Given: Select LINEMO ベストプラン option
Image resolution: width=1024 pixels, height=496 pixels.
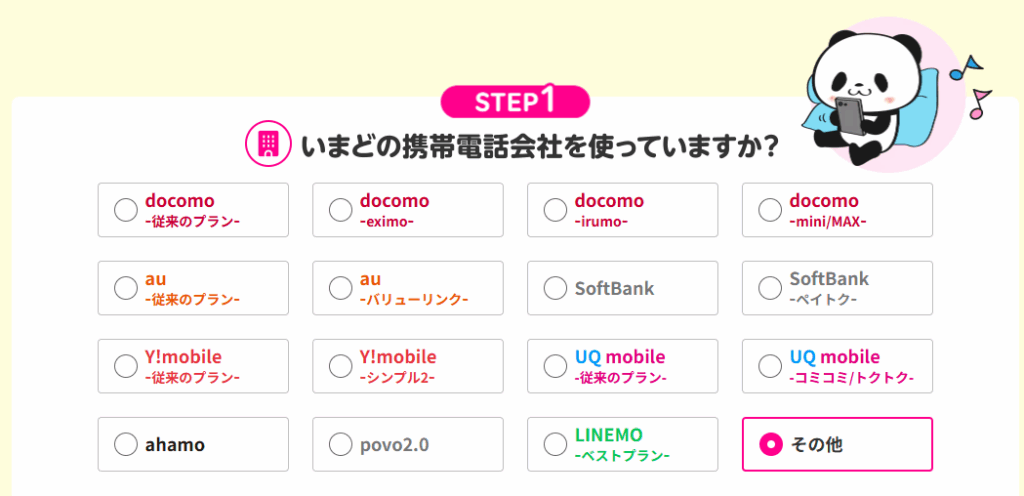Looking at the screenshot, I should pyautogui.click(x=622, y=444).
